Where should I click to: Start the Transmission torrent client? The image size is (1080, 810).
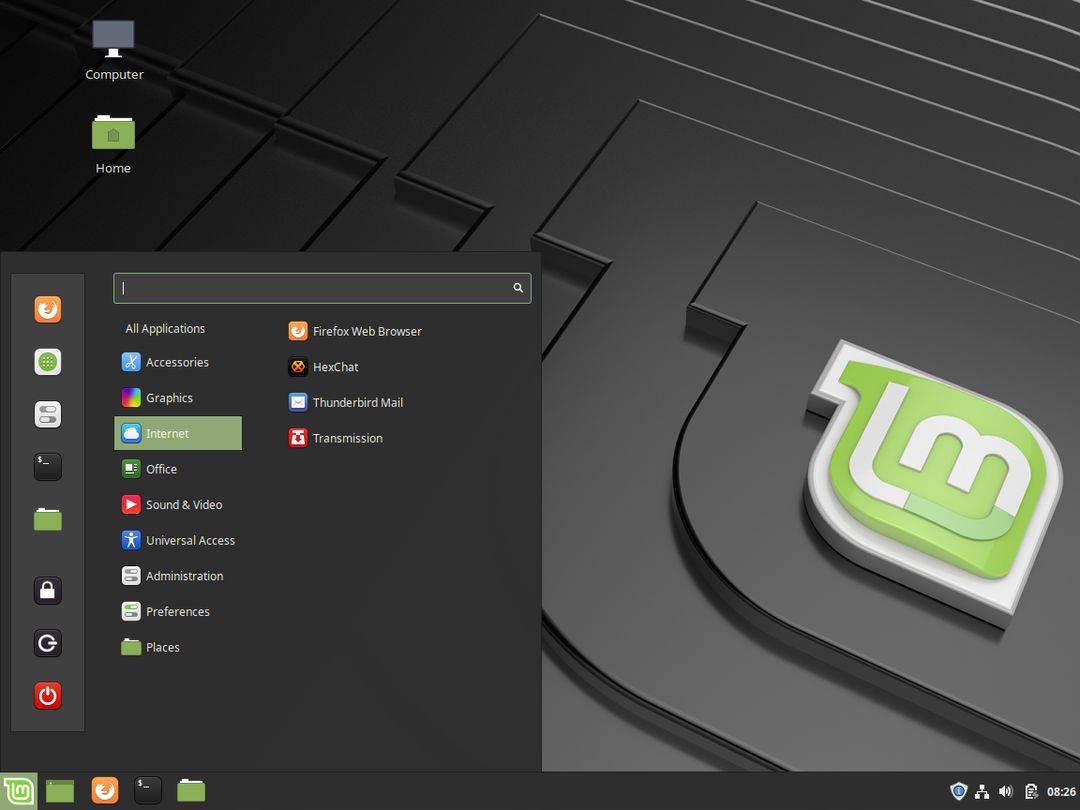(x=347, y=437)
